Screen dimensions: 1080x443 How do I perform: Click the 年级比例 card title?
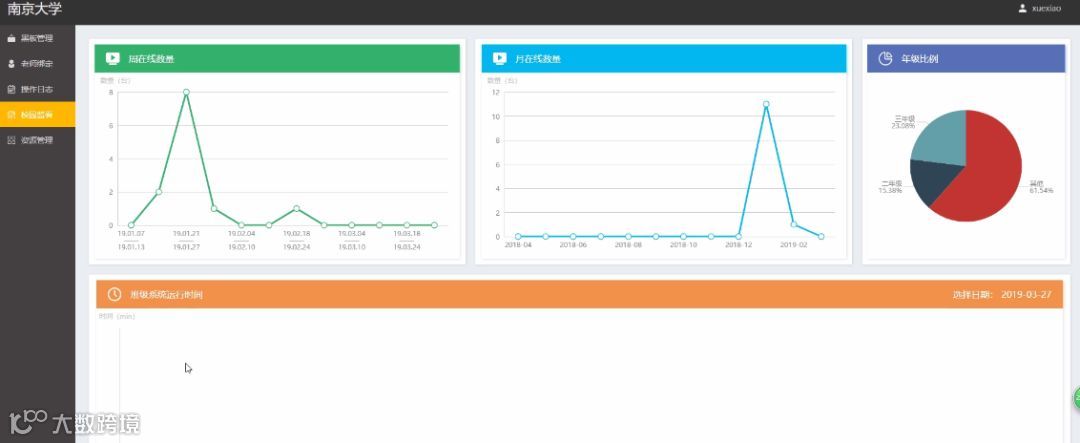coord(920,59)
